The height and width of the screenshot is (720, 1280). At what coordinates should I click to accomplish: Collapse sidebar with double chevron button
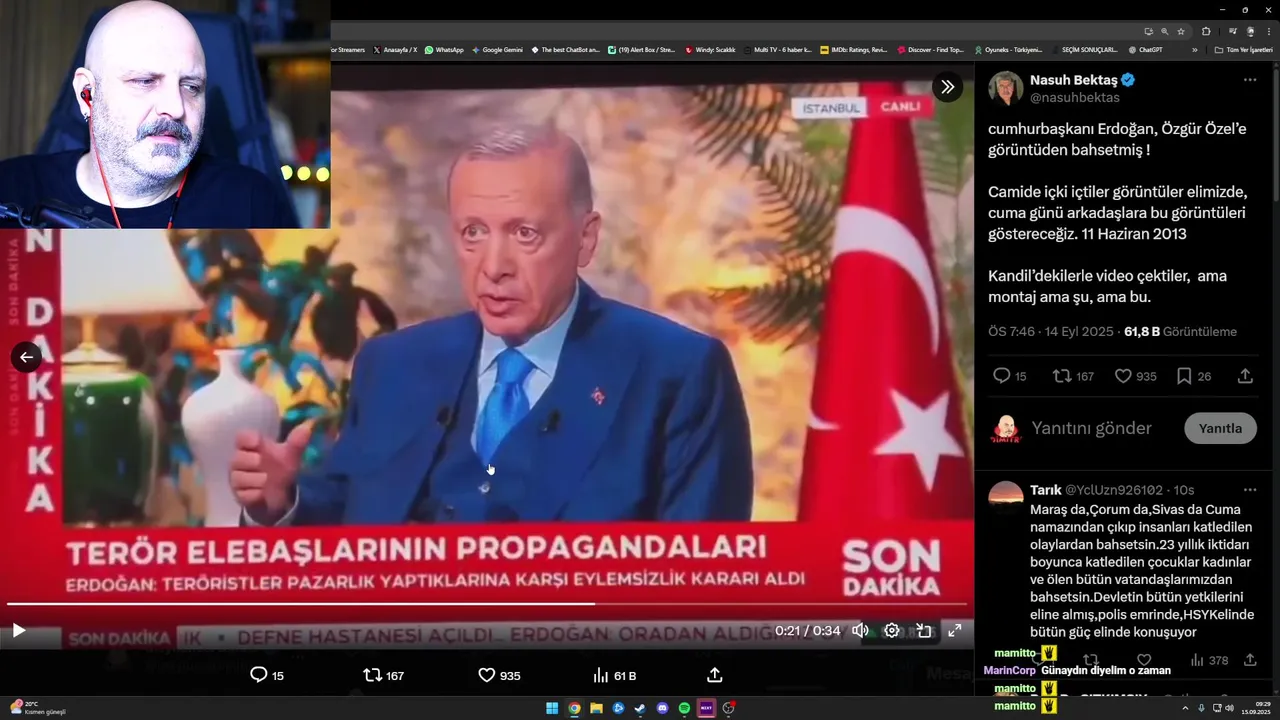[x=947, y=87]
